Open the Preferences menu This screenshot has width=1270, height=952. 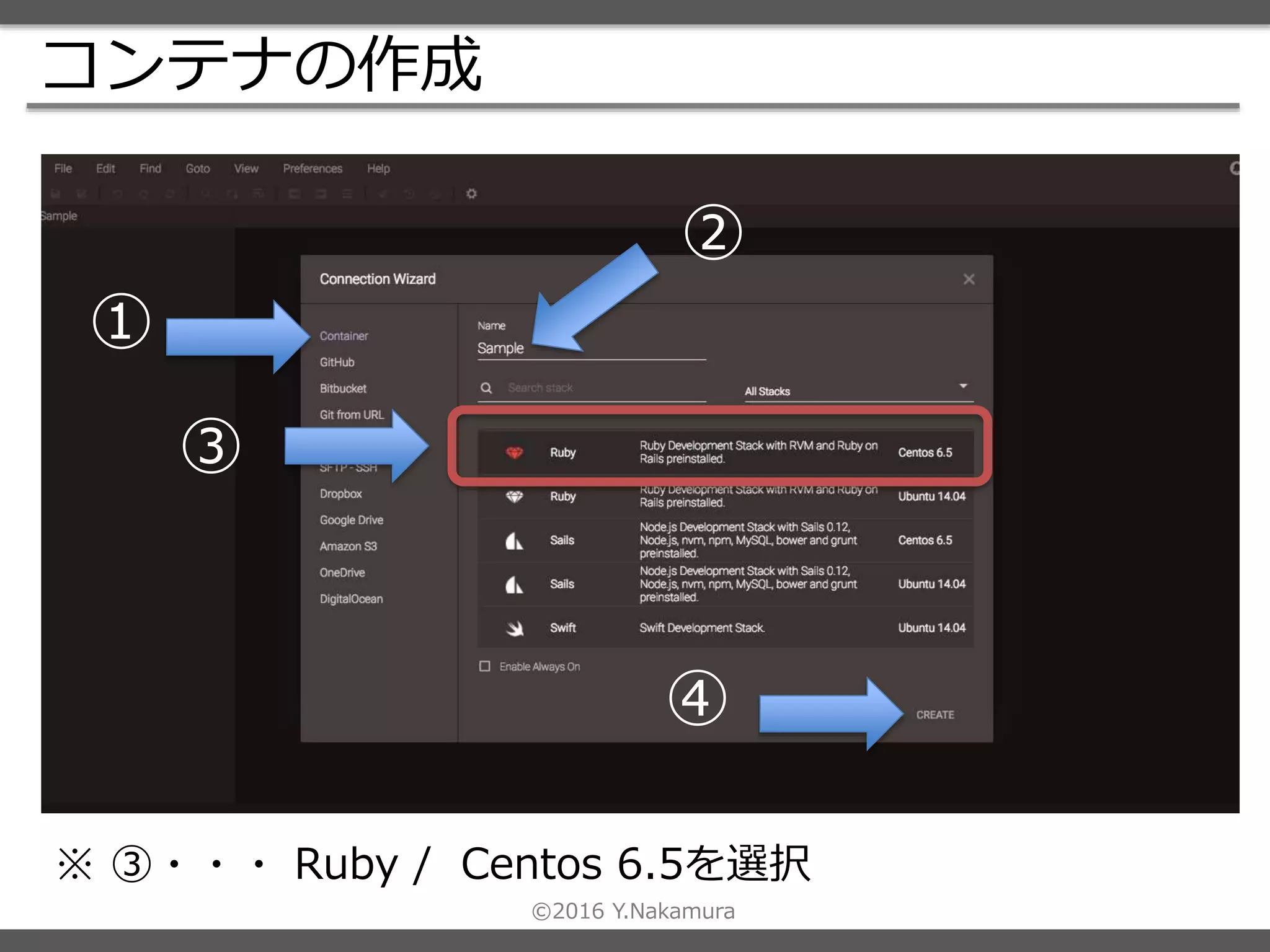[x=313, y=169]
